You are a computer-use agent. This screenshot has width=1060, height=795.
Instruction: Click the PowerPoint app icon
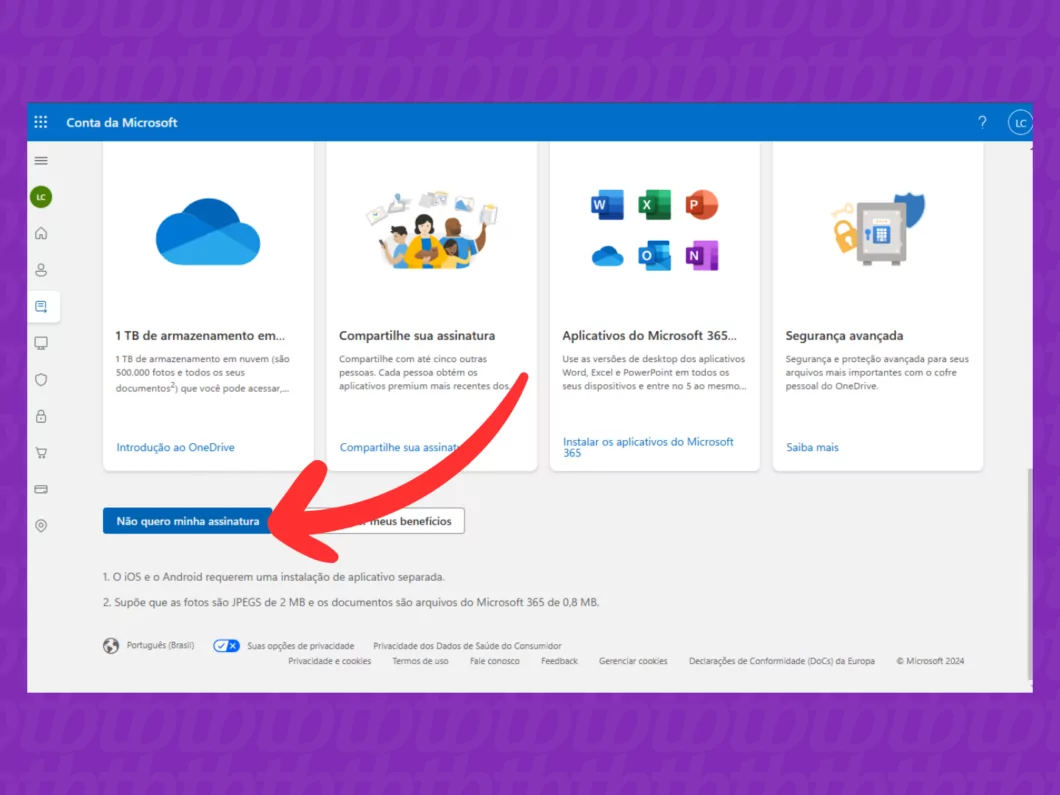[702, 205]
